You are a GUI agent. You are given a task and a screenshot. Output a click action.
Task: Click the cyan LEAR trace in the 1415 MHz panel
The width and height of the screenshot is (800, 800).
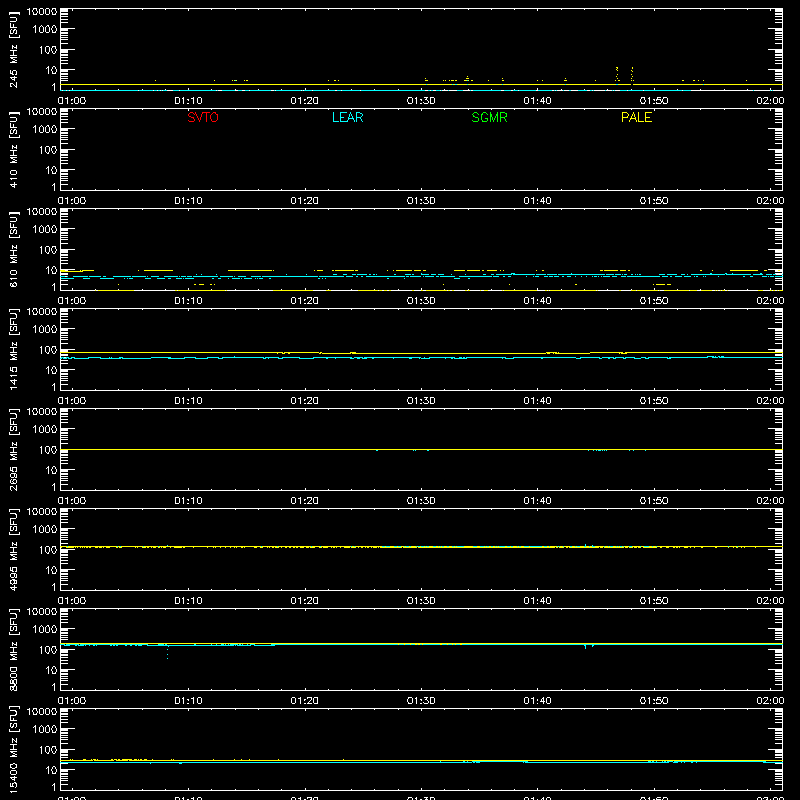point(421,358)
